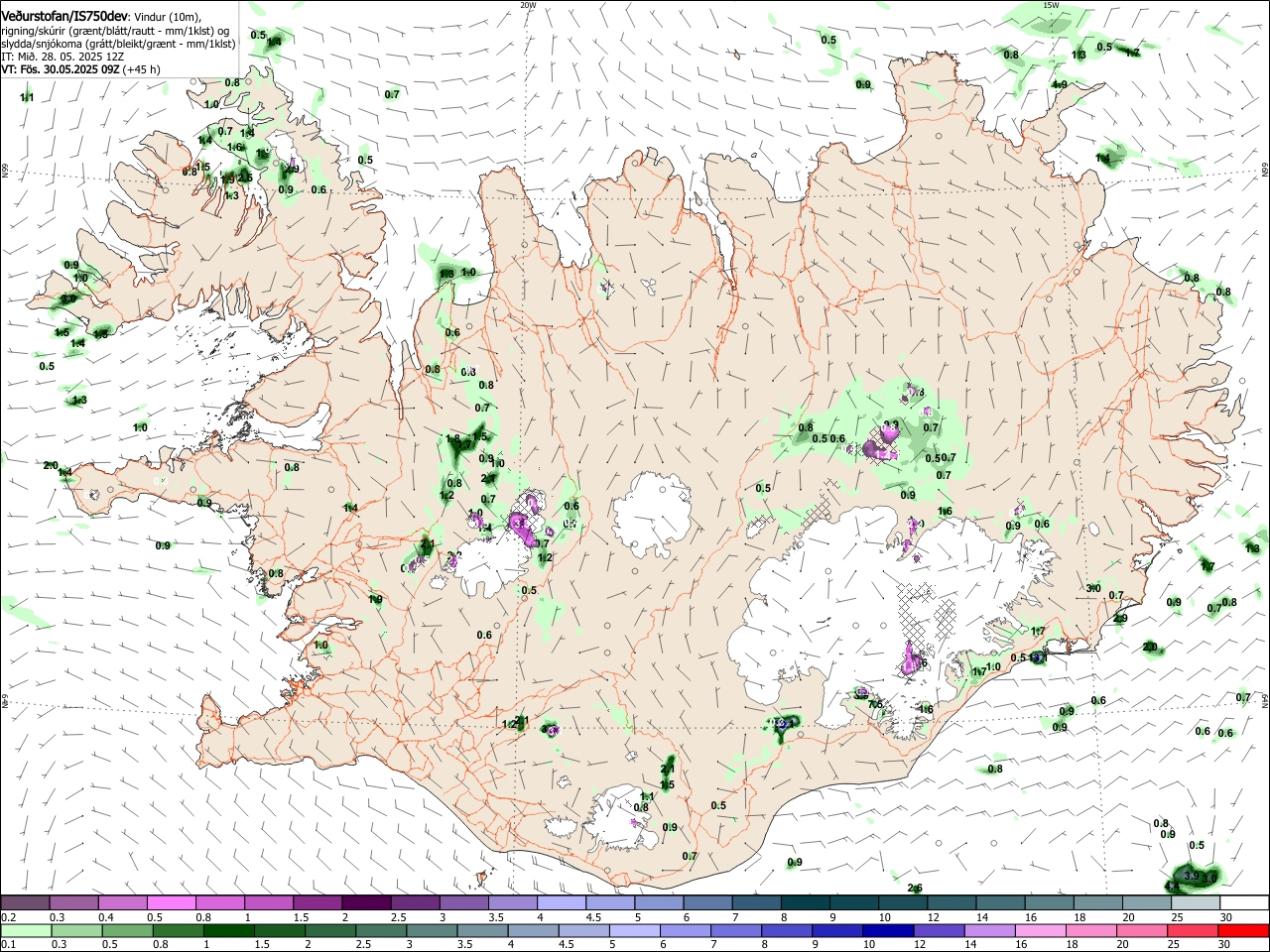Click the 'rigning/skúrir' description line
1270x952 pixels.
pyautogui.click(x=115, y=30)
